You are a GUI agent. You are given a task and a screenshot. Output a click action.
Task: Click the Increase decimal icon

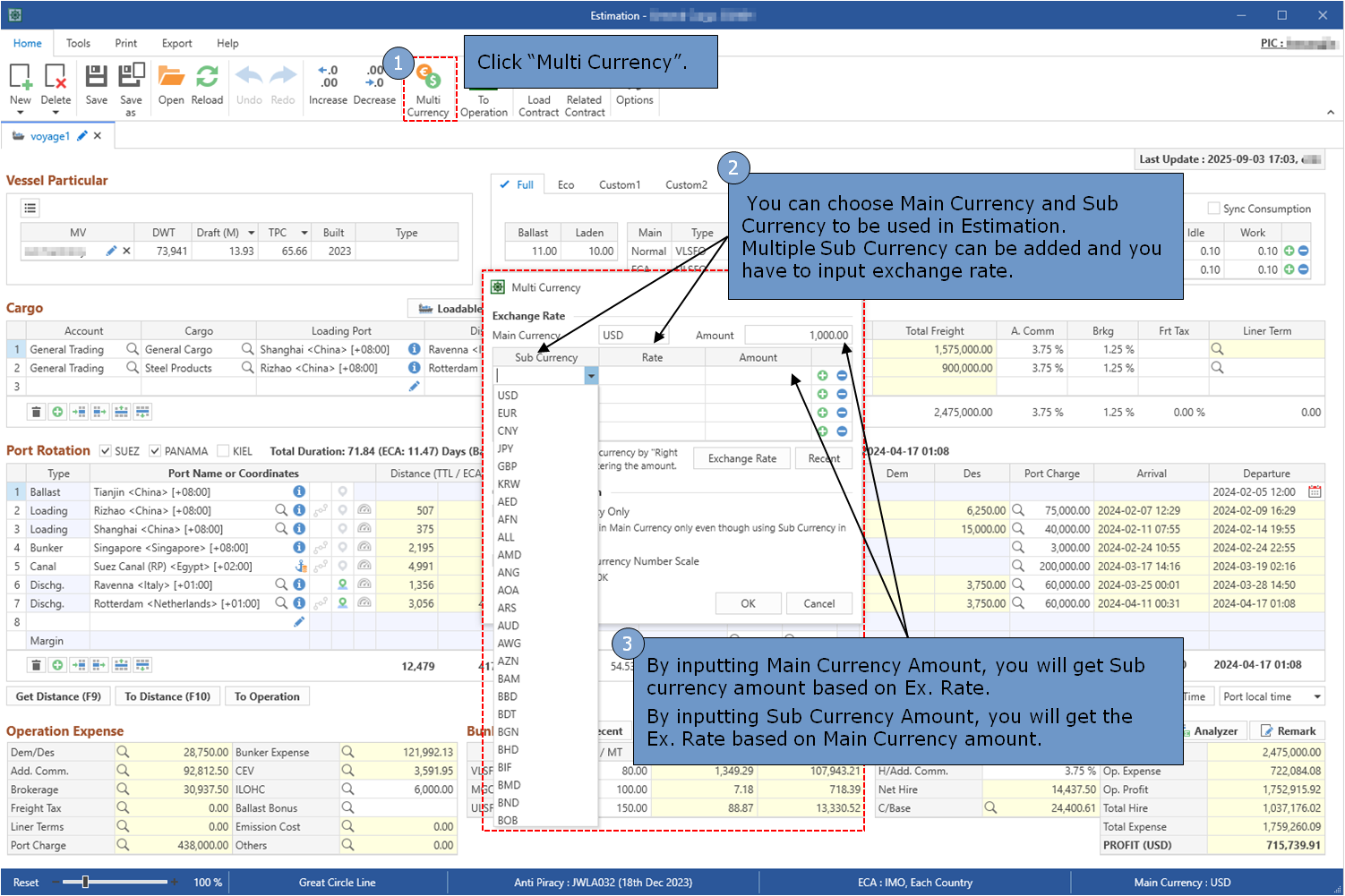click(328, 77)
